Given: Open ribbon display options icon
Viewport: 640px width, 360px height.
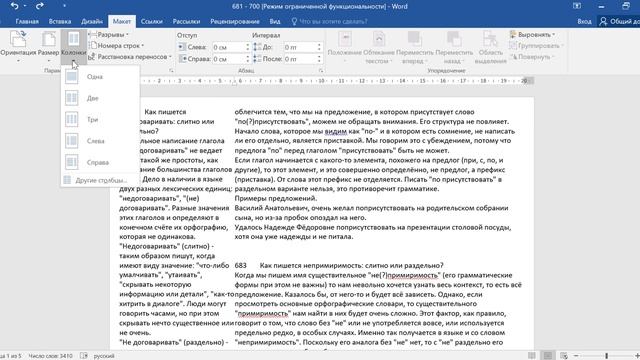Looking at the screenshot, I should [577, 6].
